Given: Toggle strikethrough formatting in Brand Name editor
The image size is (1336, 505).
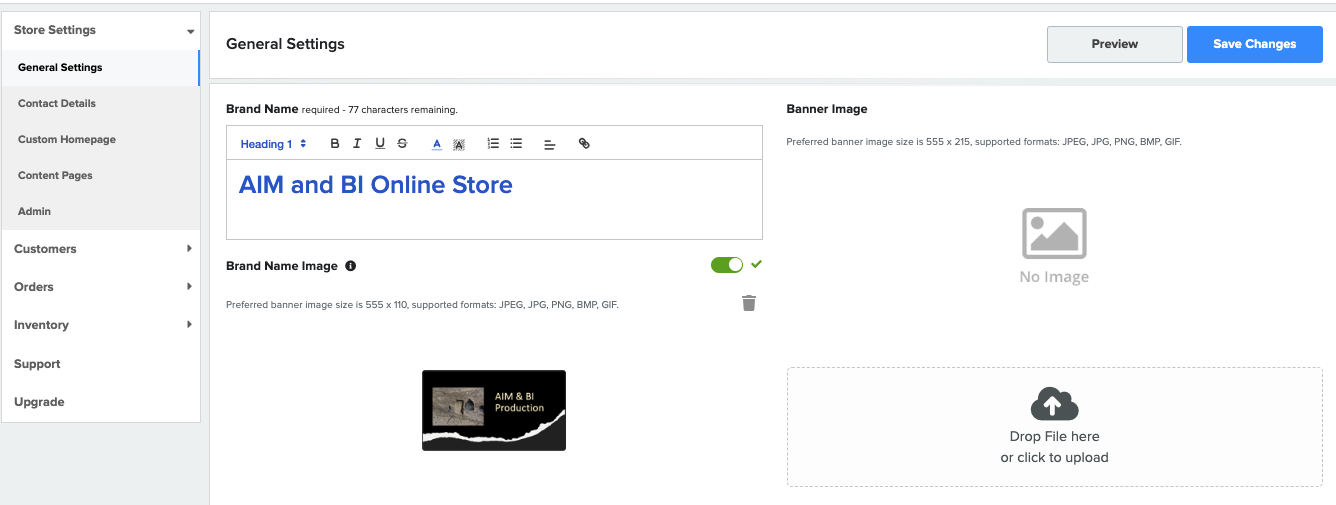Looking at the screenshot, I should (x=402, y=144).
